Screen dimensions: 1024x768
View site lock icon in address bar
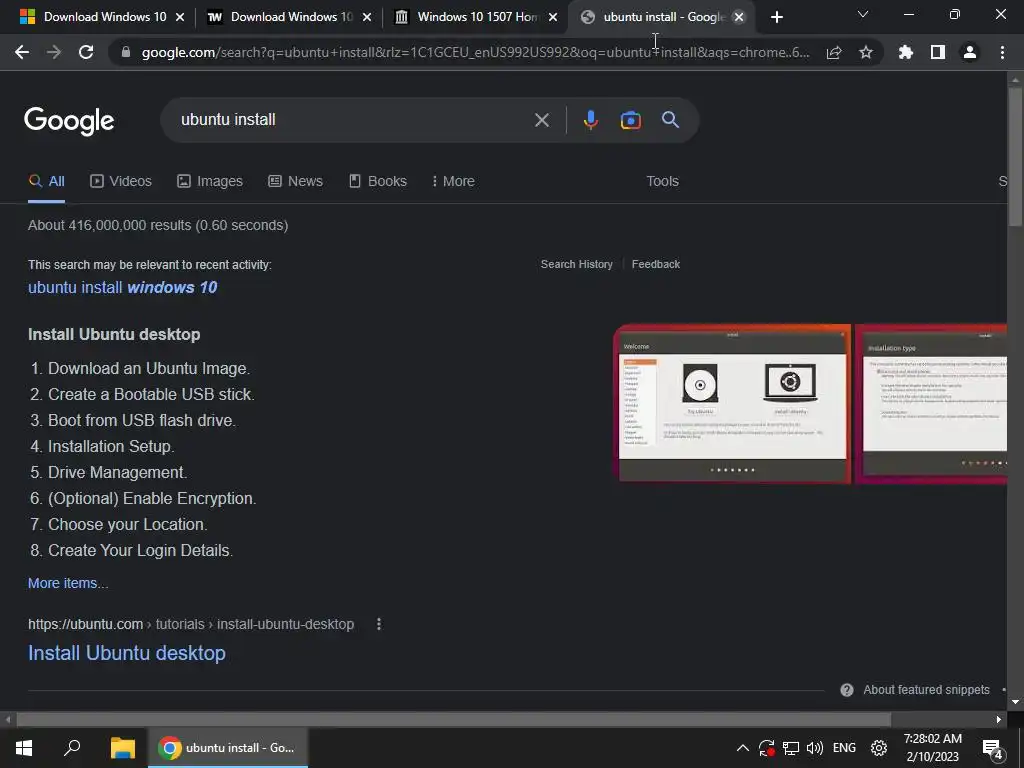click(126, 52)
